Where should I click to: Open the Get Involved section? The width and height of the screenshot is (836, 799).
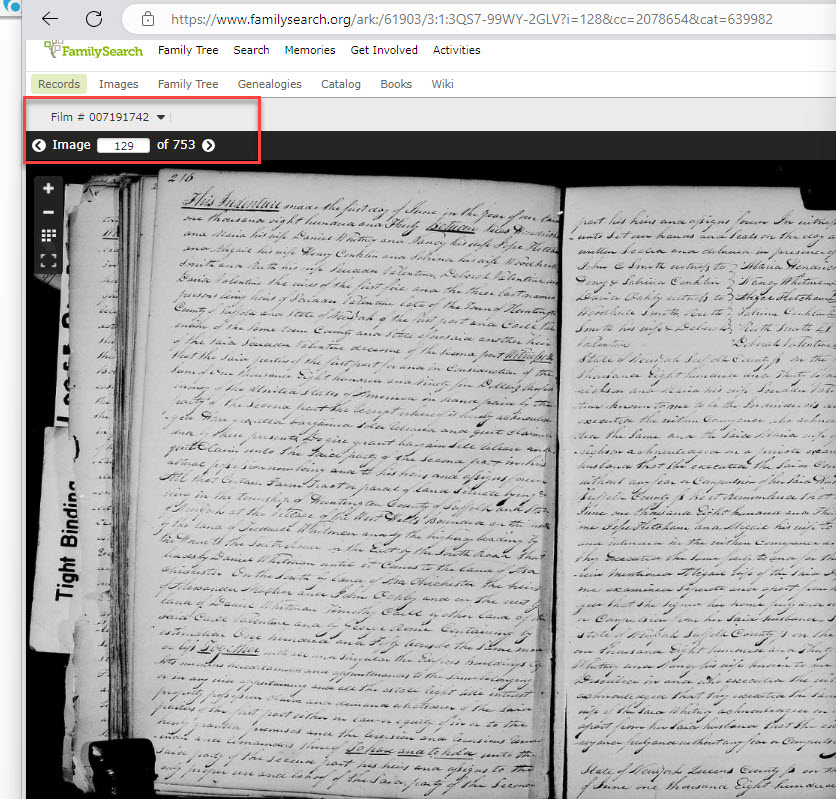coord(384,50)
